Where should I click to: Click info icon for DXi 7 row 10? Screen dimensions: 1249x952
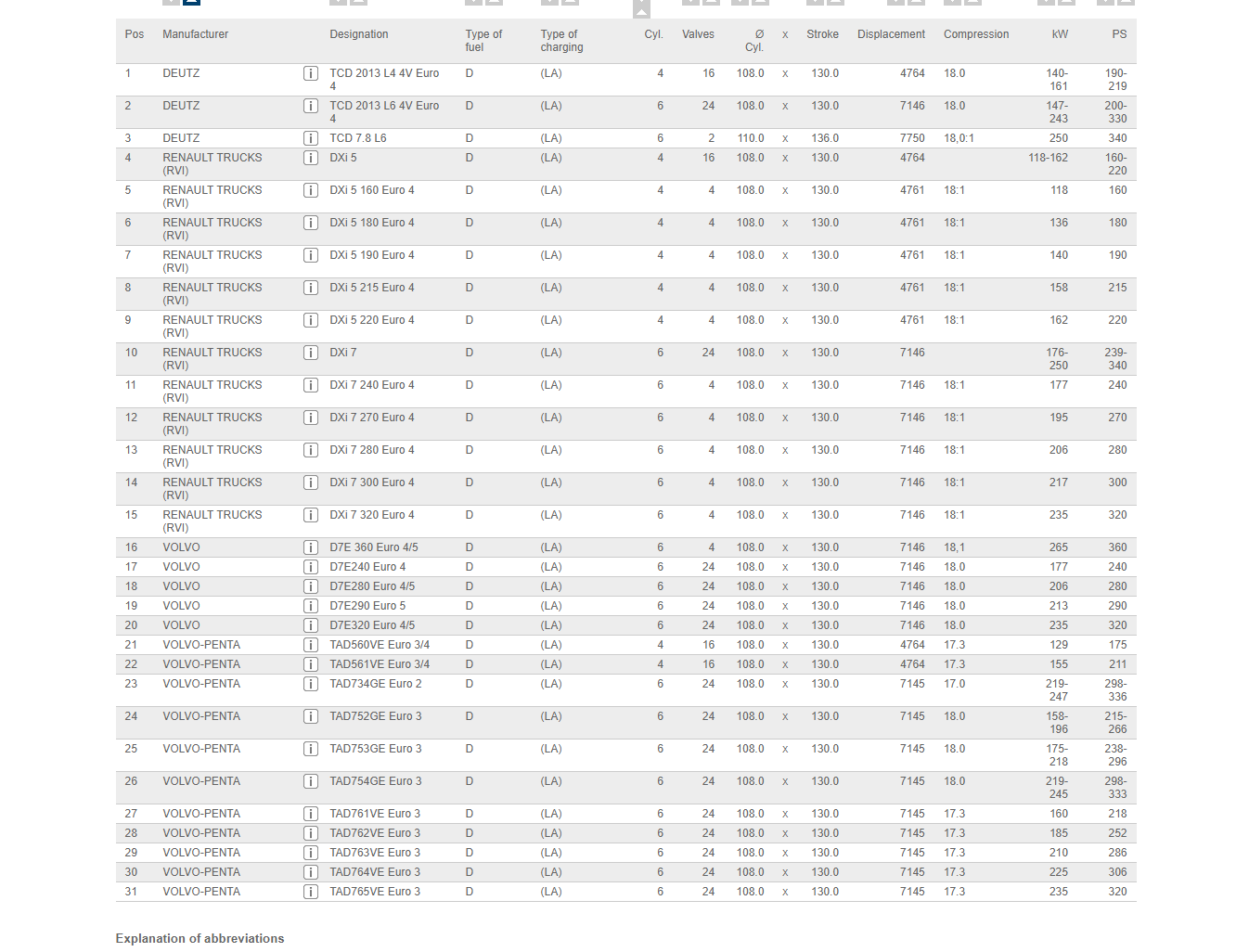click(311, 353)
